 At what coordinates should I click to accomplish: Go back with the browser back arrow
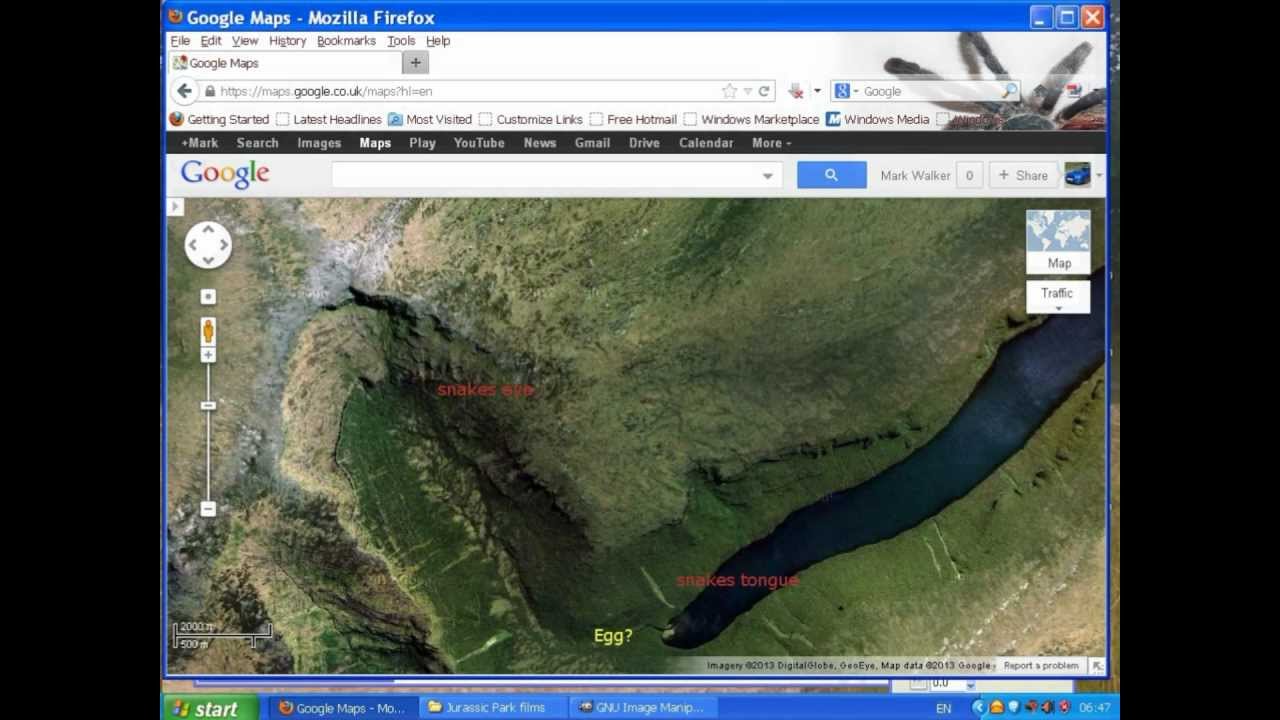click(184, 91)
